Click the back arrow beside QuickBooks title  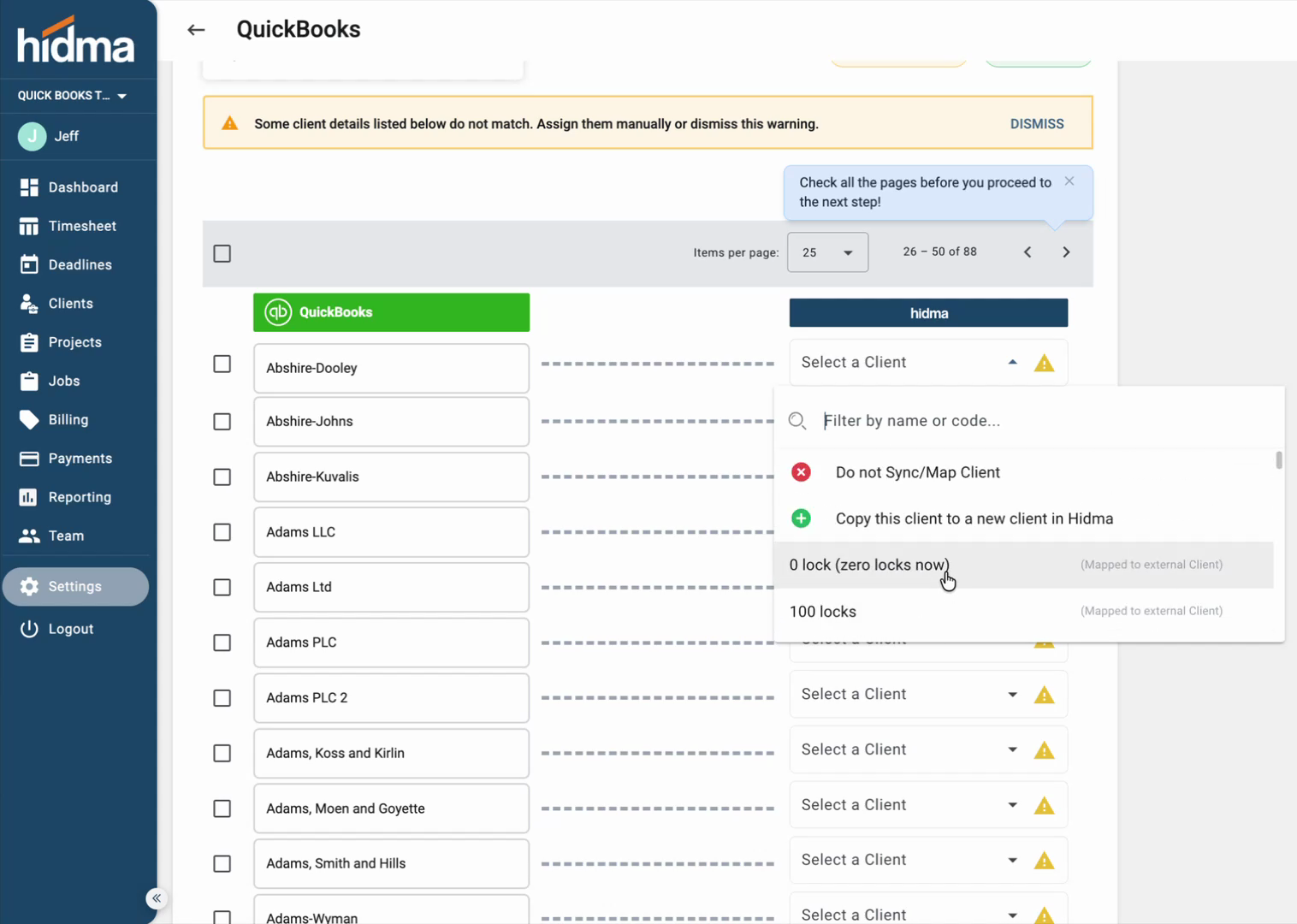(196, 30)
